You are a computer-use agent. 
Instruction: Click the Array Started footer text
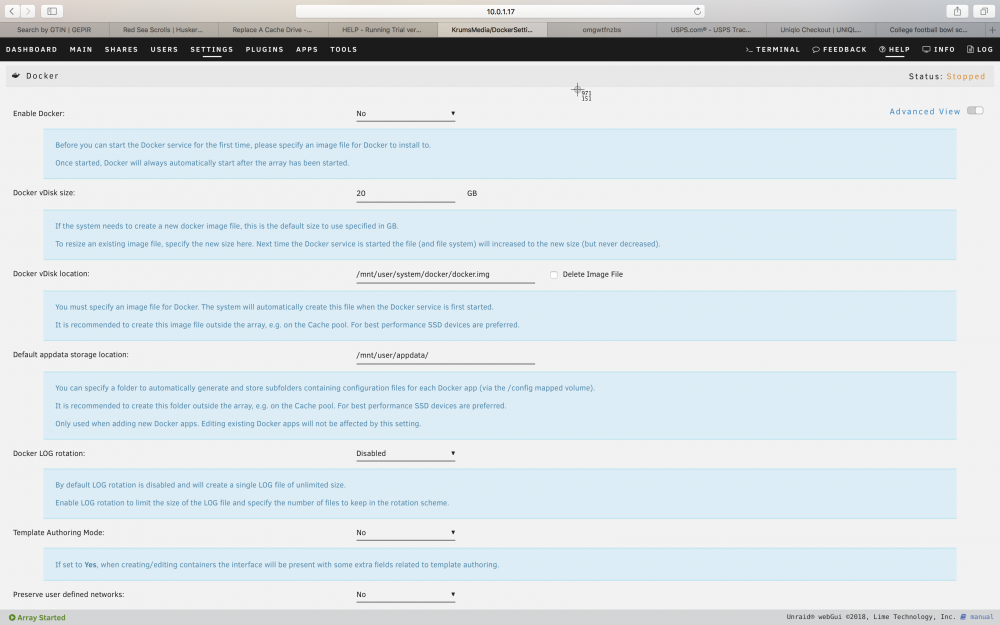[41, 617]
